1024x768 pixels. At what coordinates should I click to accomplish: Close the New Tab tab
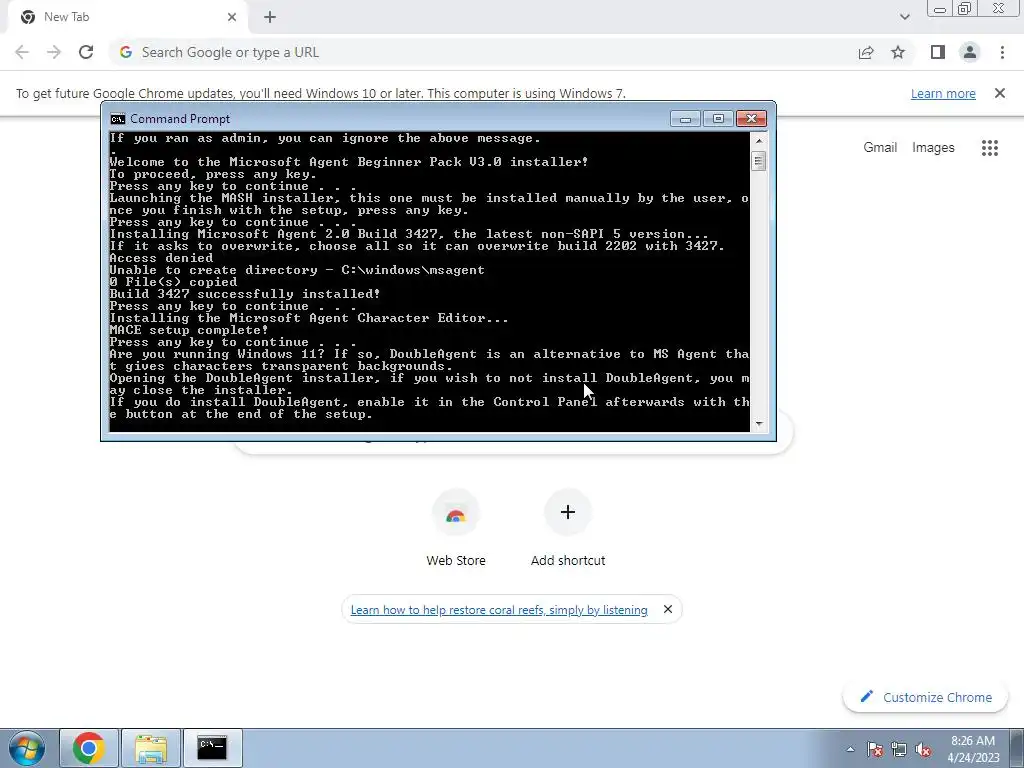pyautogui.click(x=232, y=17)
